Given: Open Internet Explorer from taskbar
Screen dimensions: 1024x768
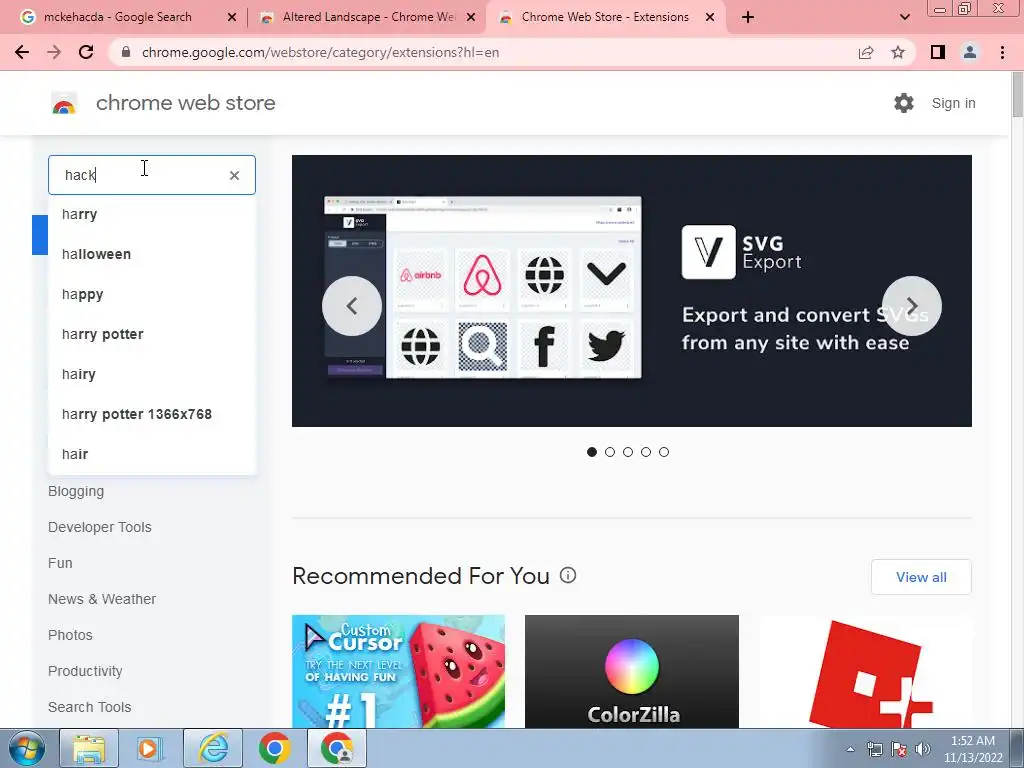Looking at the screenshot, I should click(x=213, y=748).
